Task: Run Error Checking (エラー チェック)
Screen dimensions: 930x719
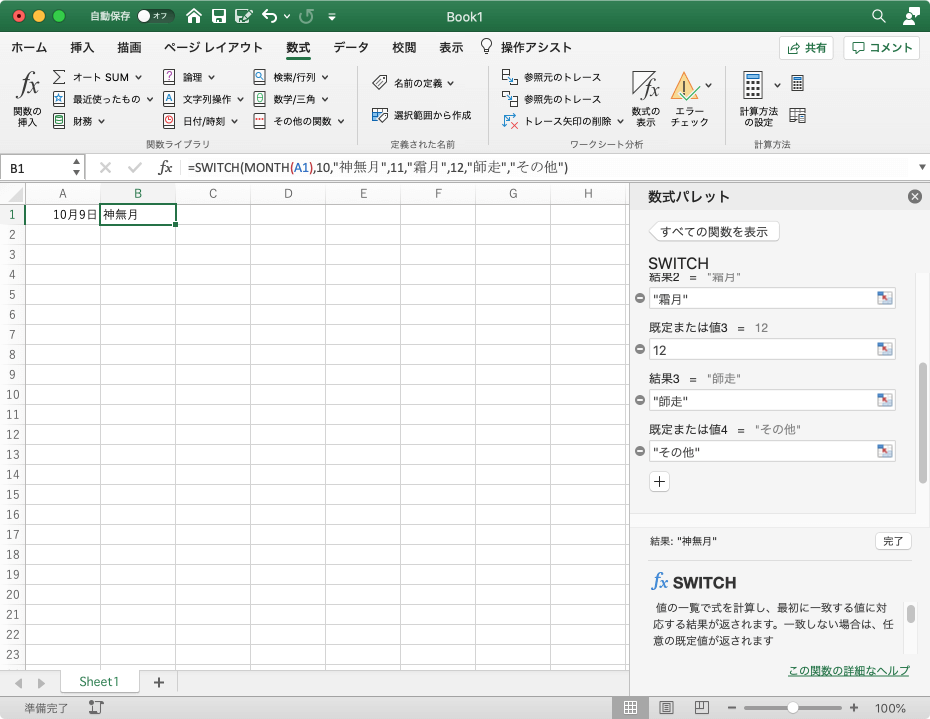Action: point(689,98)
